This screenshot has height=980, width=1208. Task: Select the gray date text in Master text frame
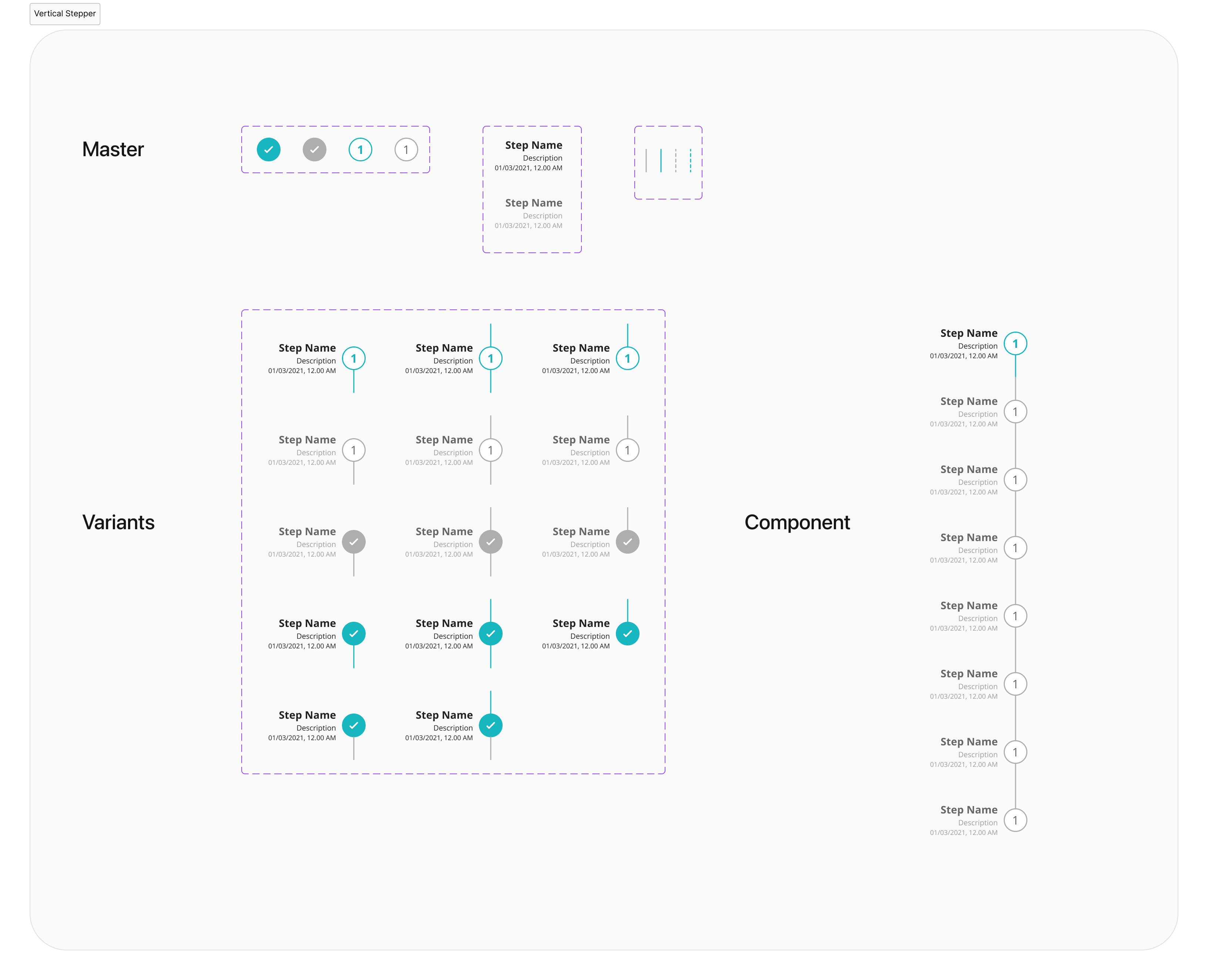(528, 226)
